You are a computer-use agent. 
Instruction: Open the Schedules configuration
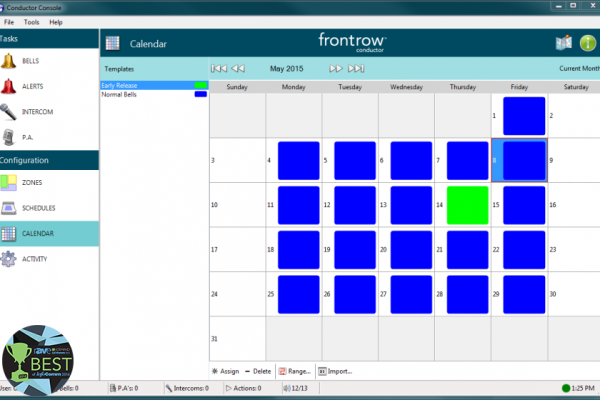click(49, 208)
